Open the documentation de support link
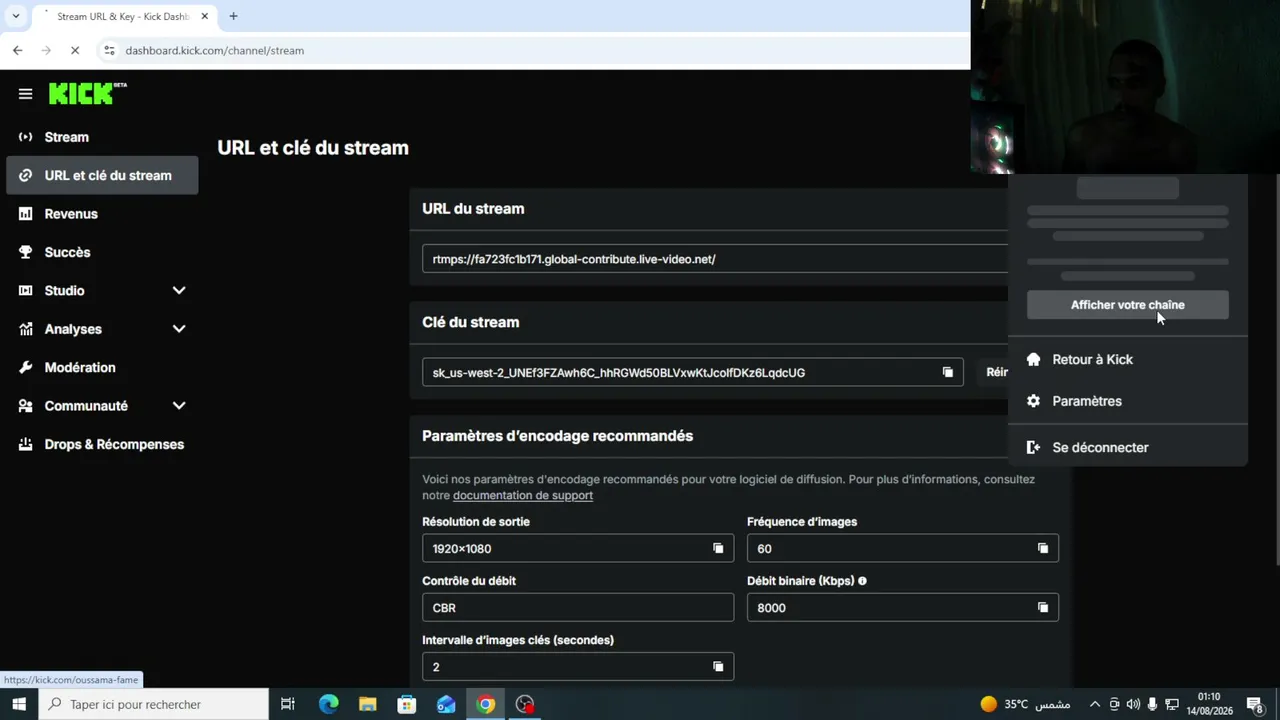The image size is (1280, 720). coord(523,496)
